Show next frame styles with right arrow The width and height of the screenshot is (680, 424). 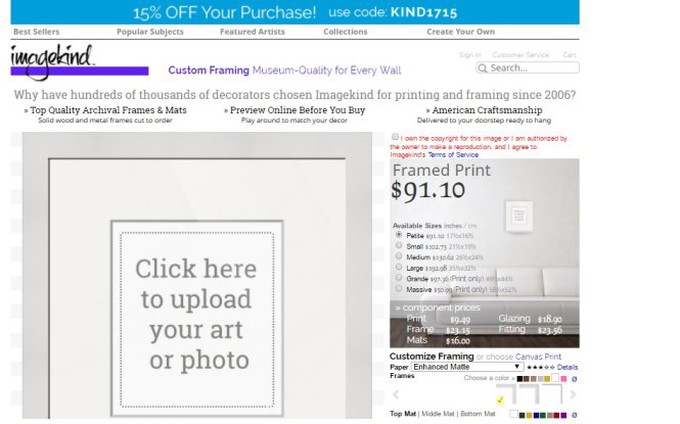[x=573, y=395]
